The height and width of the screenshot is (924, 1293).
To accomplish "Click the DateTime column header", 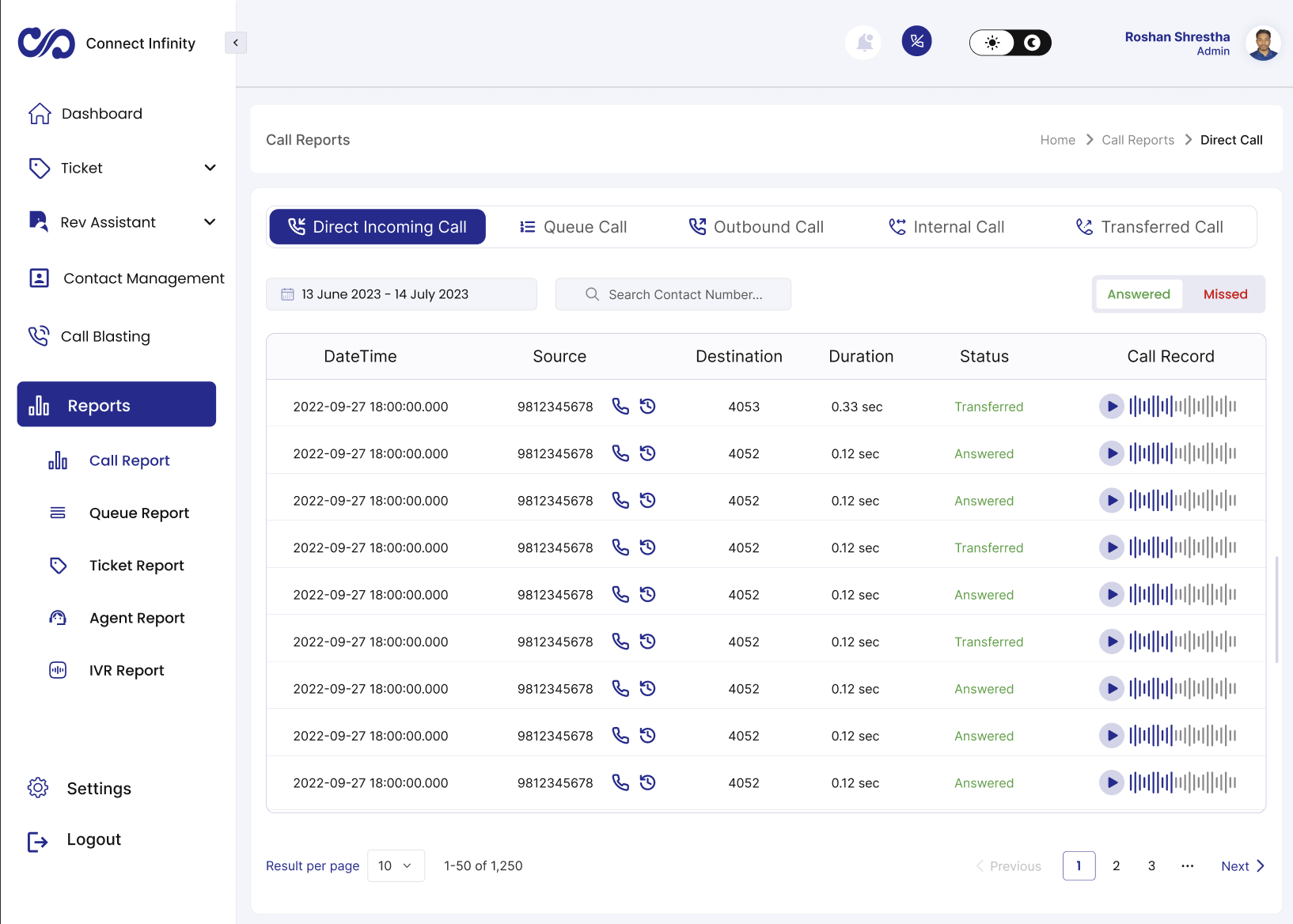I will pos(360,357).
